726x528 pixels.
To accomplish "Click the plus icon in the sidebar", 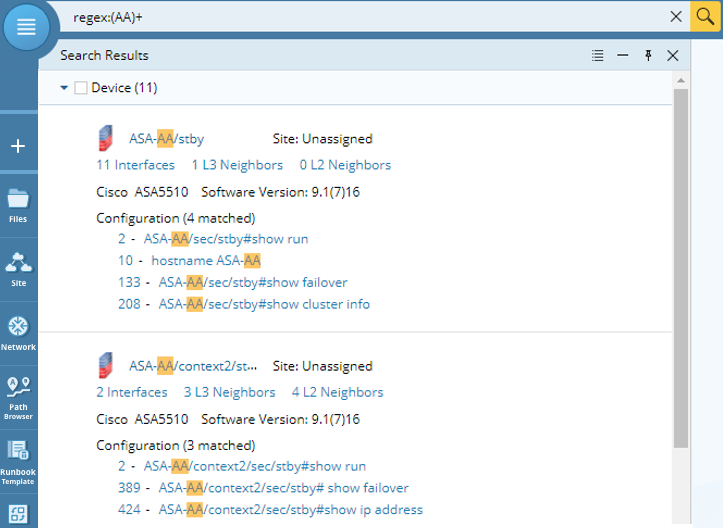I will tap(18, 146).
